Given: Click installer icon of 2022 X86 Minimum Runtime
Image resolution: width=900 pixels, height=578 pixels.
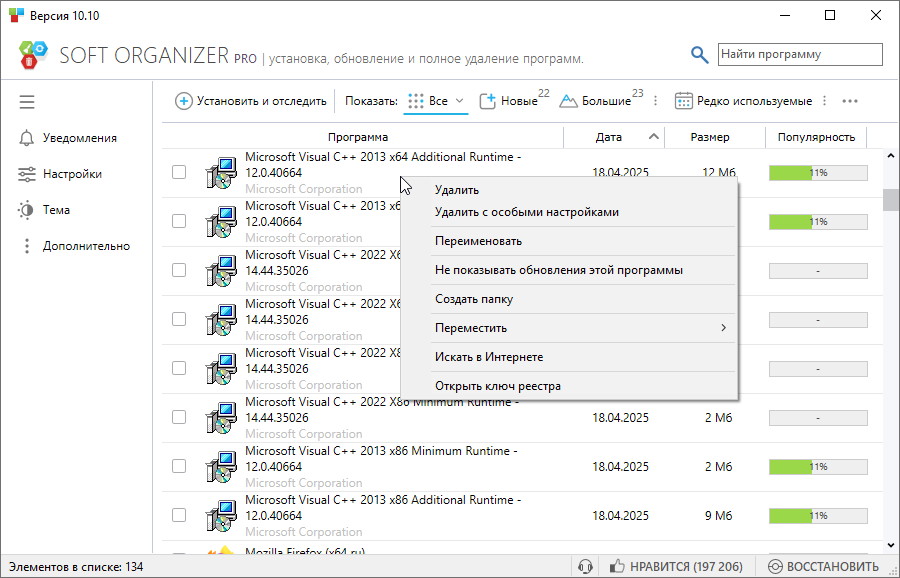Looking at the screenshot, I should tap(222, 418).
